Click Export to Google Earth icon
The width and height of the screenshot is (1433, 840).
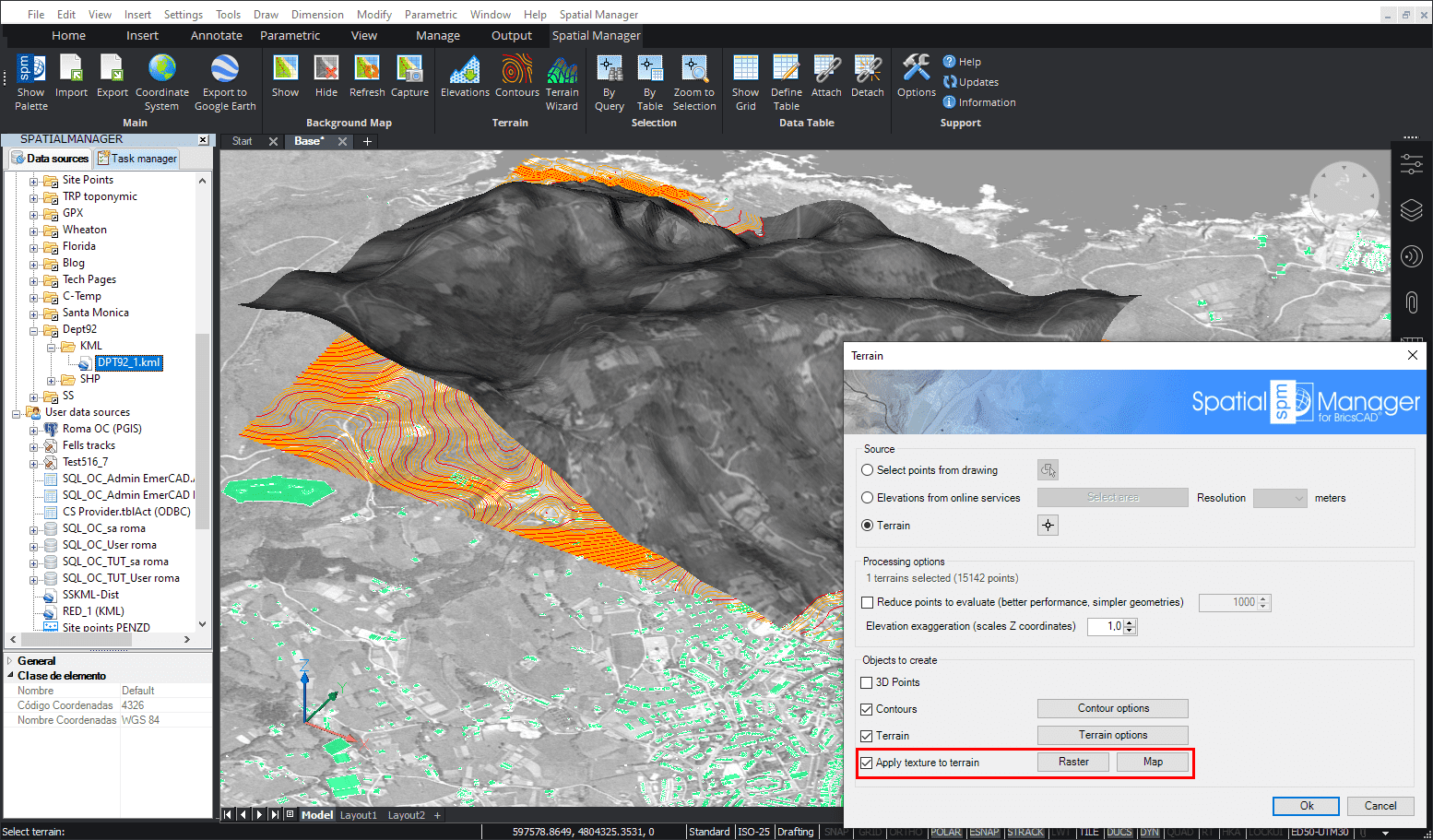(x=225, y=82)
